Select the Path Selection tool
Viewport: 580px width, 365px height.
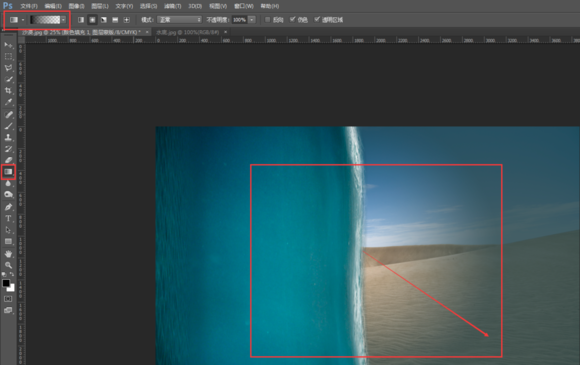pos(8,230)
